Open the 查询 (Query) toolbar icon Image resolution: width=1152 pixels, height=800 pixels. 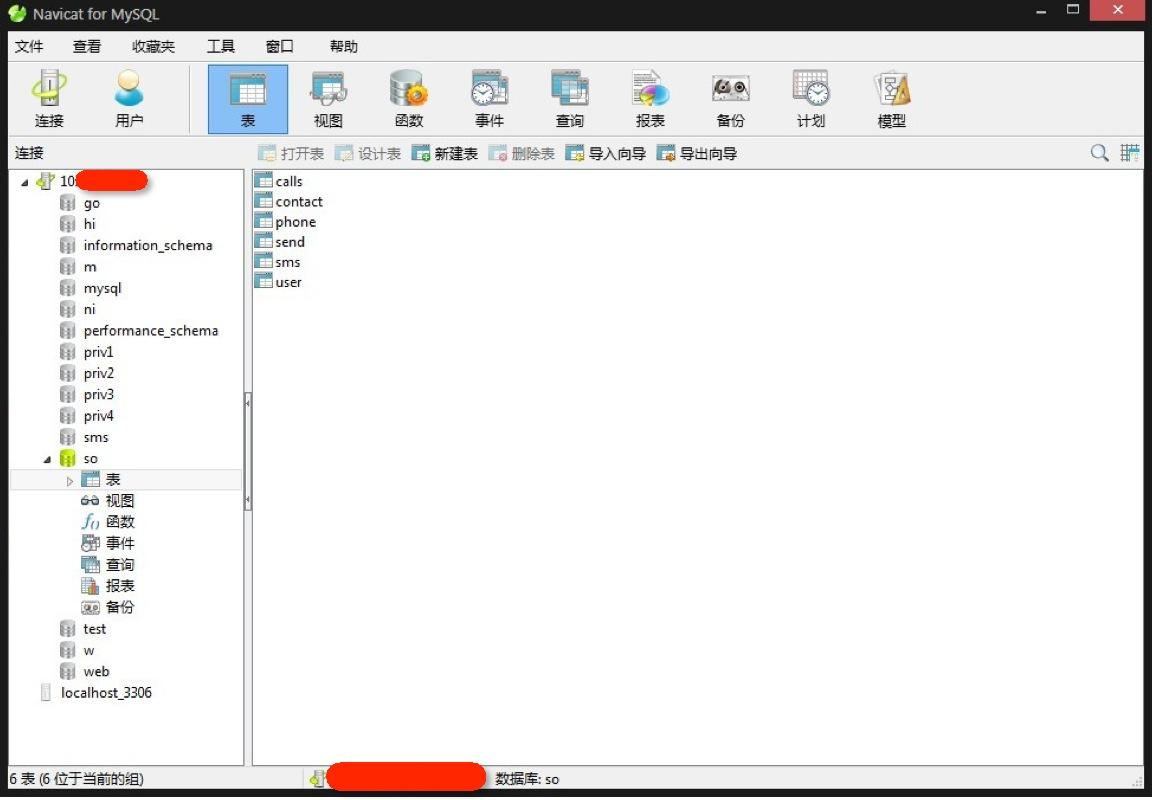[569, 99]
